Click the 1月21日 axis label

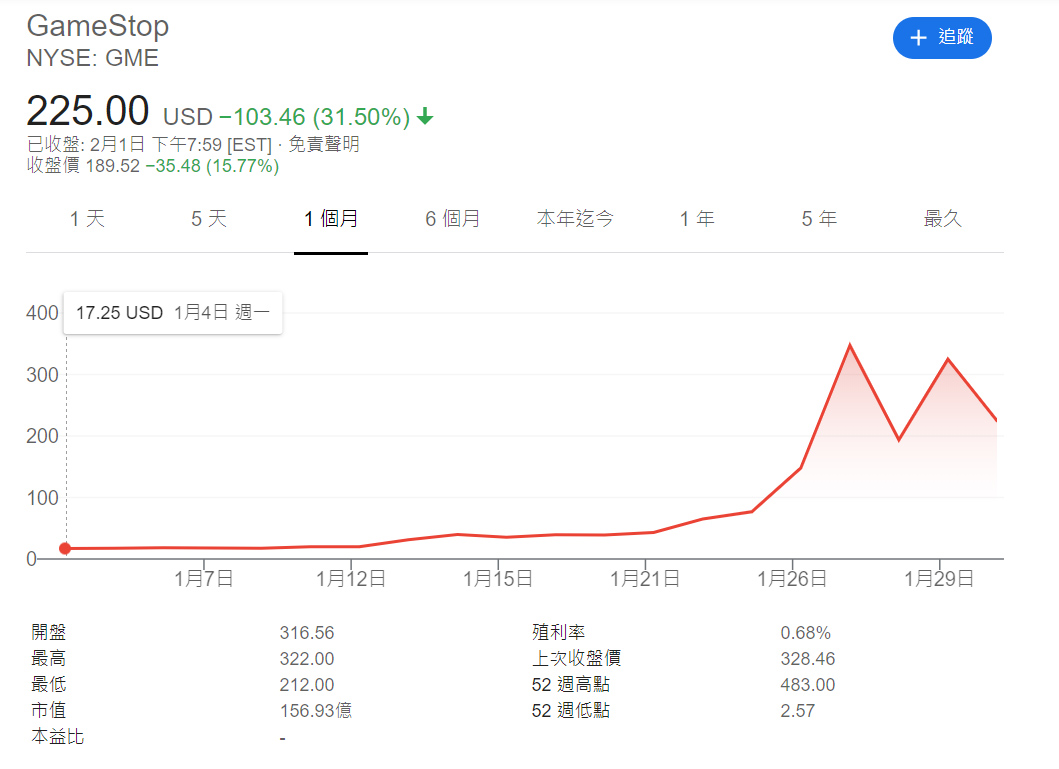click(645, 579)
